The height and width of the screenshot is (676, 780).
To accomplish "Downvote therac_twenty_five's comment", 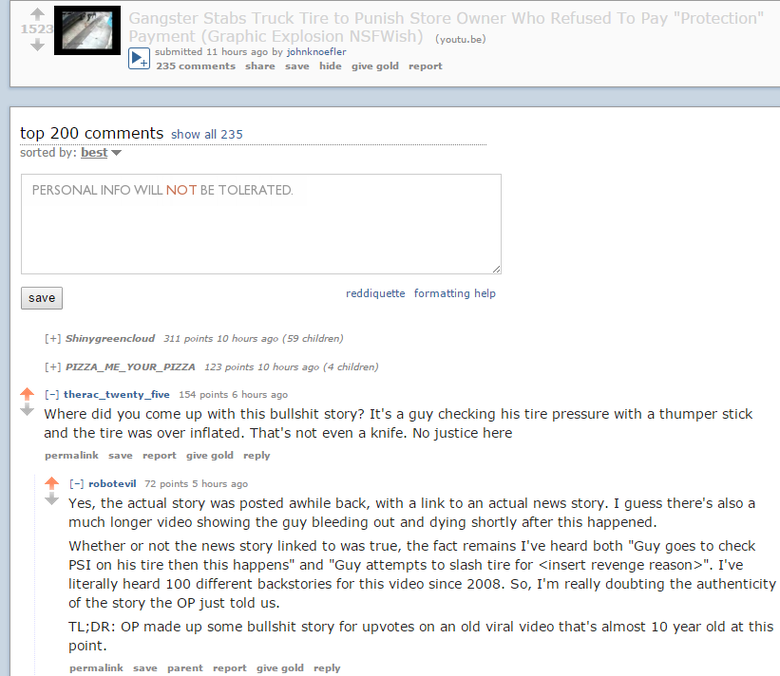I will [27, 410].
